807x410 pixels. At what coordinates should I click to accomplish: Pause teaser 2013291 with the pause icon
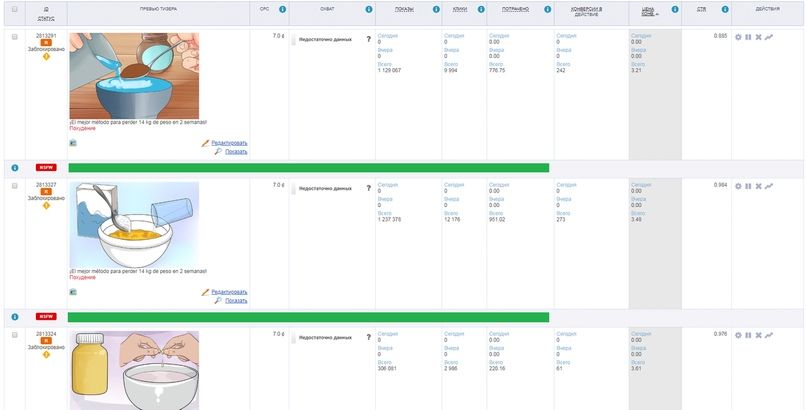click(748, 37)
